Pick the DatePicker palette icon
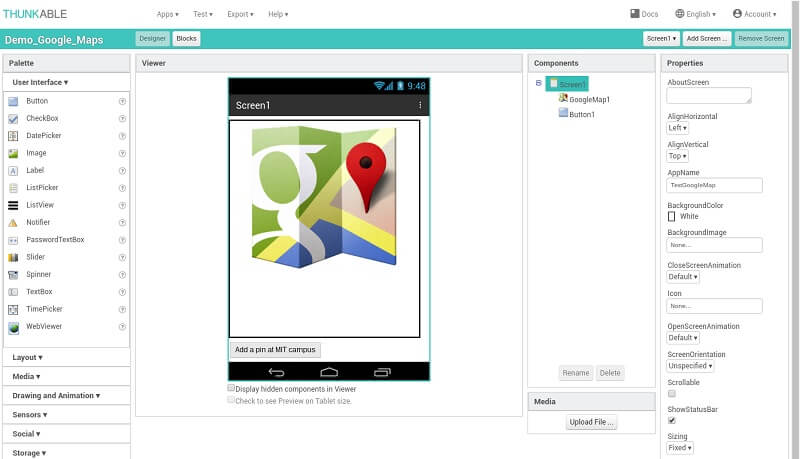800x459 pixels. click(13, 136)
